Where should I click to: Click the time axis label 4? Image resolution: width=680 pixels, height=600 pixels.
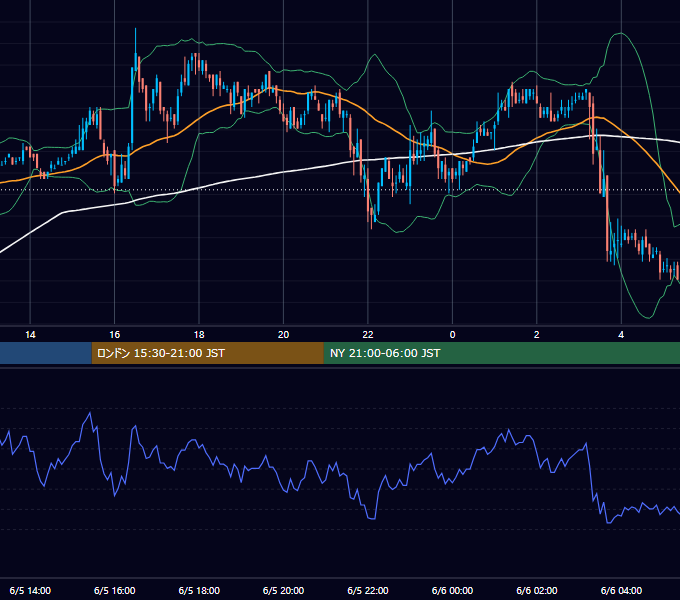tap(621, 335)
